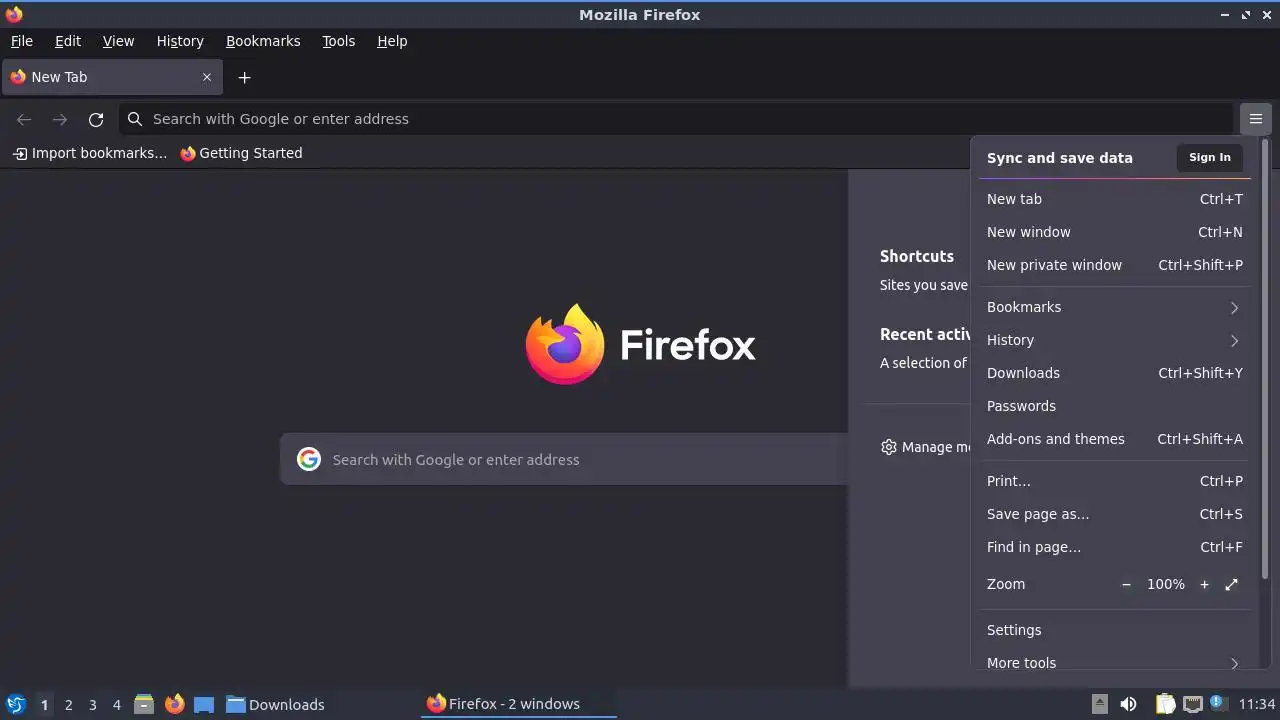Open the Tools menu
The width and height of the screenshot is (1280, 720).
tap(338, 41)
